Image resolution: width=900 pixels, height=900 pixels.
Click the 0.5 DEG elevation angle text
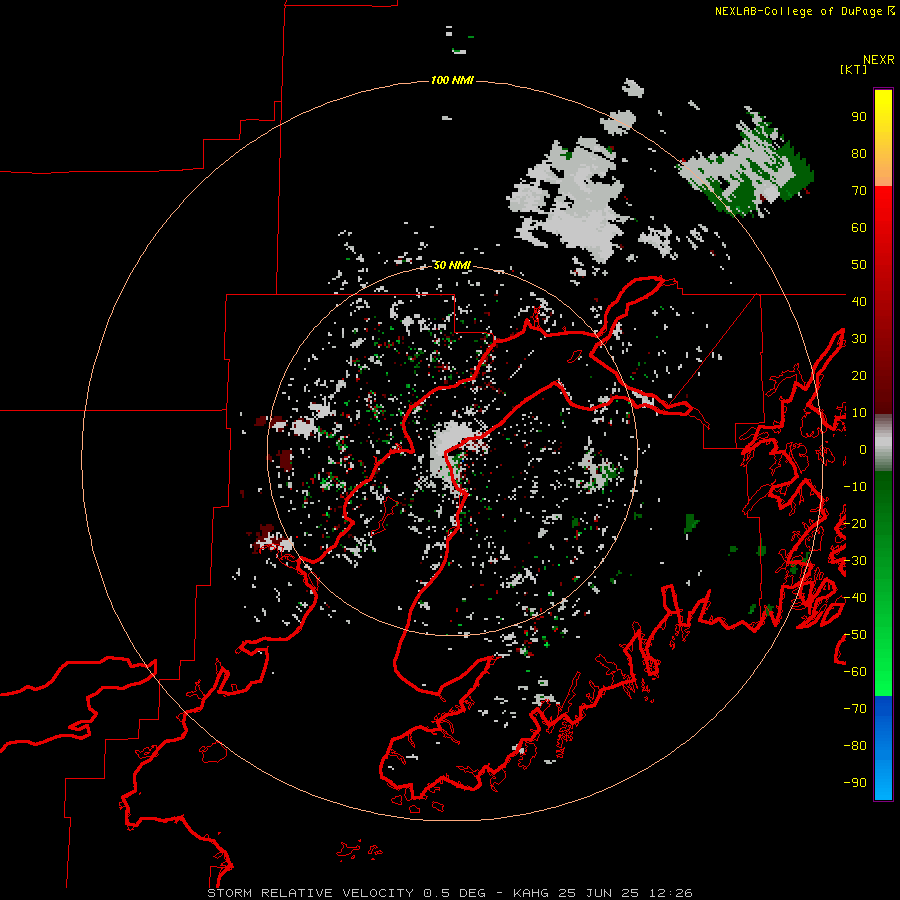click(454, 893)
